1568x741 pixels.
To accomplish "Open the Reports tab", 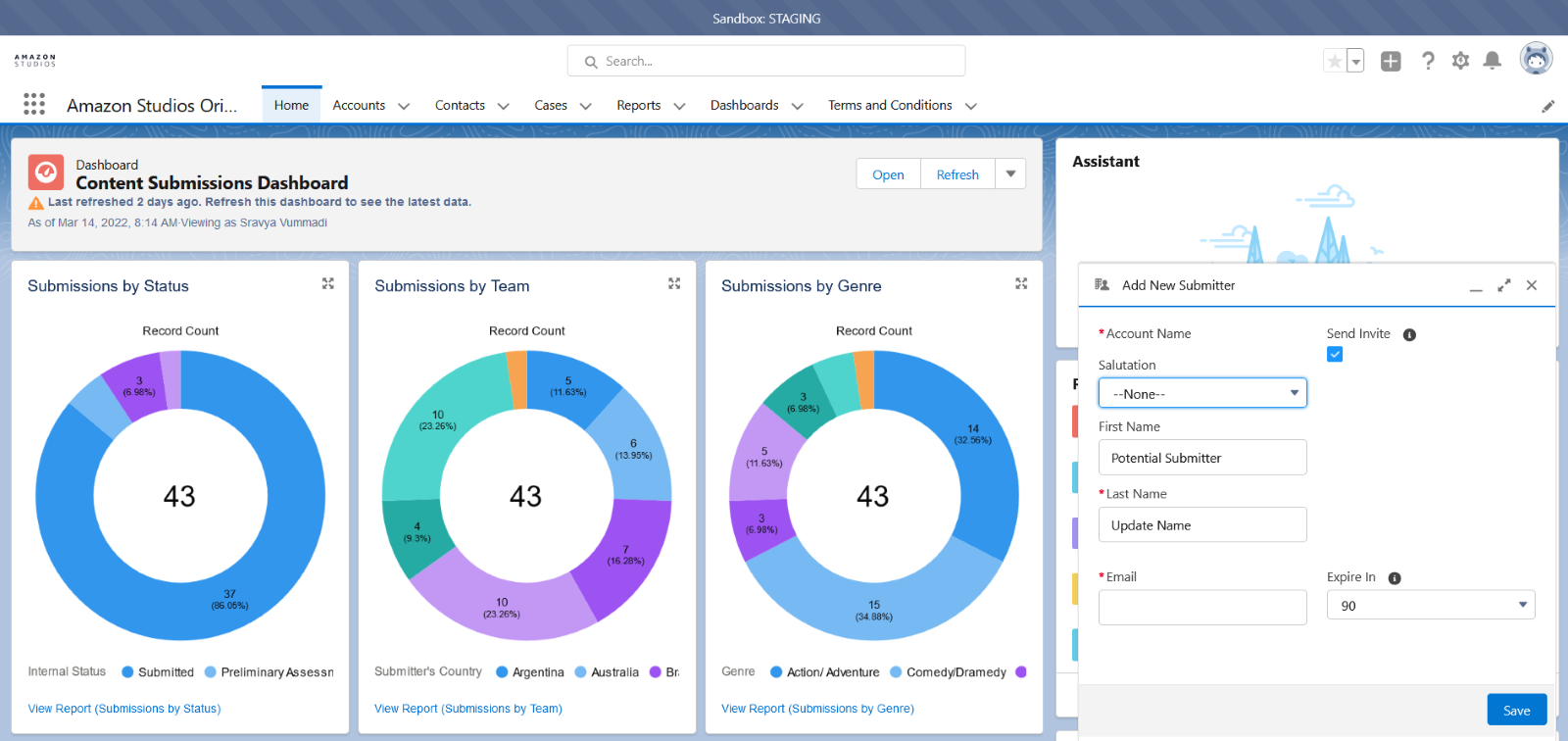I will (x=638, y=105).
